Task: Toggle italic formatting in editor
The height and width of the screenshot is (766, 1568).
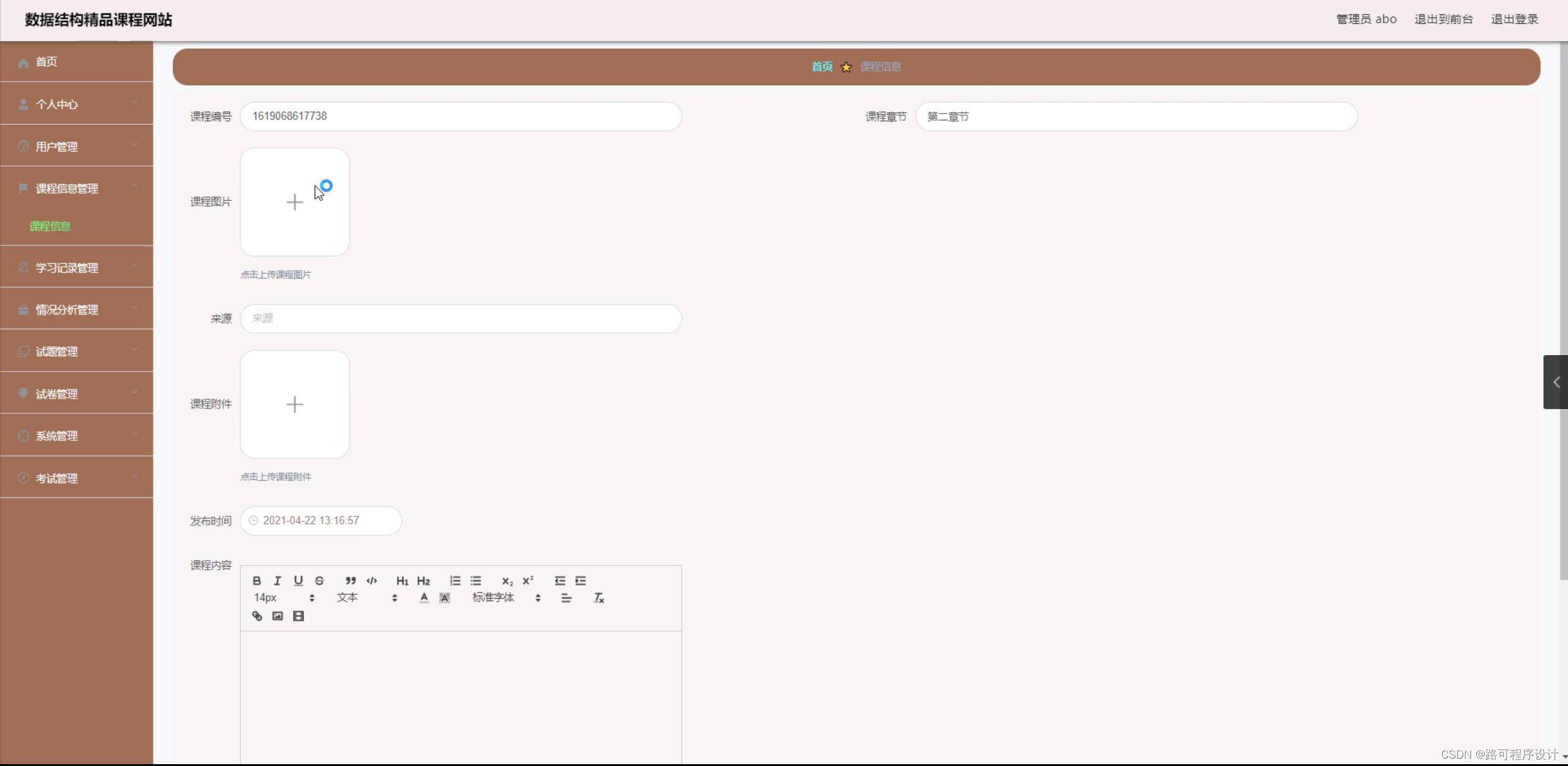Action: (278, 581)
